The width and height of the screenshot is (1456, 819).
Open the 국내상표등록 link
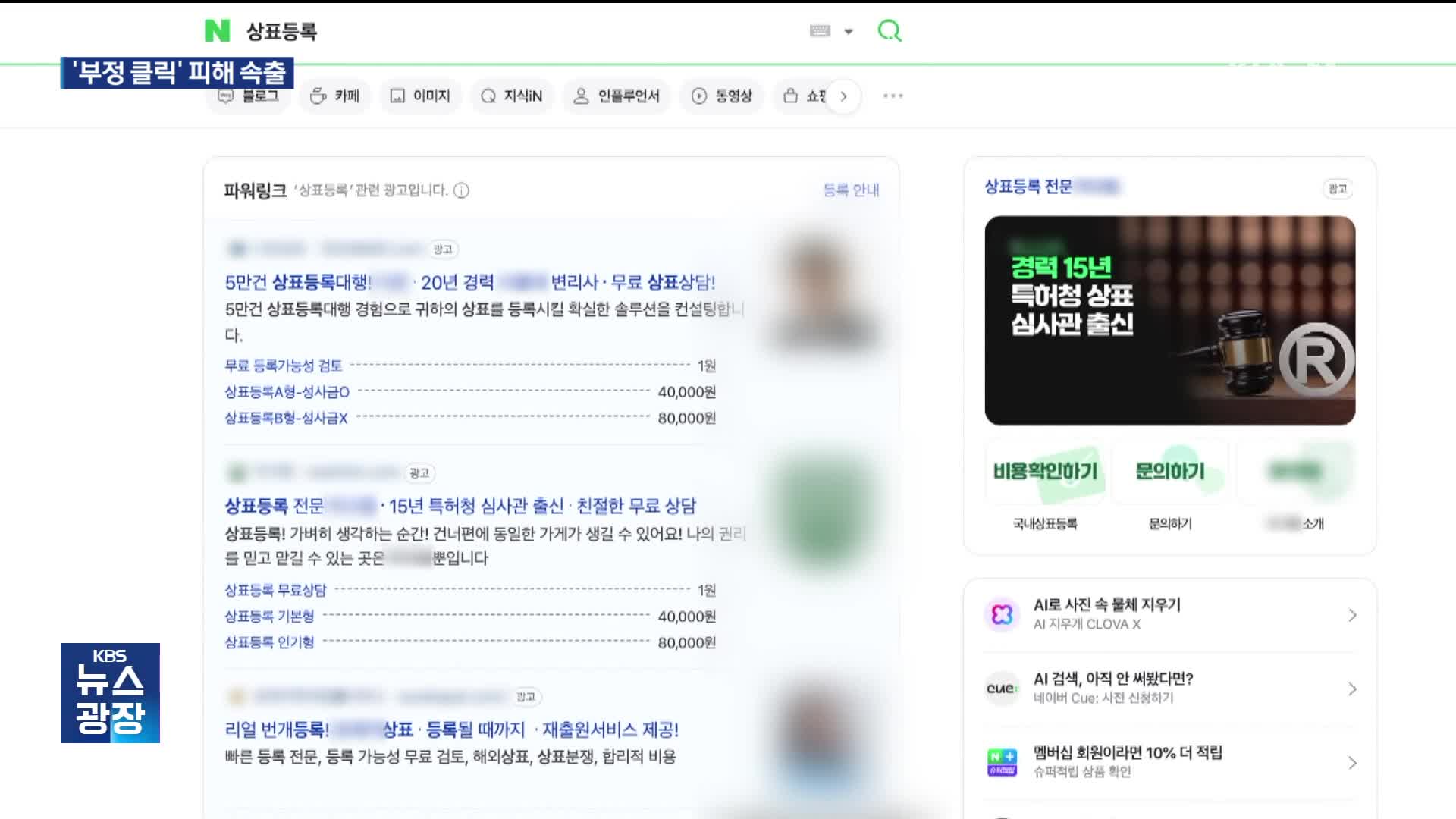click(x=1045, y=524)
